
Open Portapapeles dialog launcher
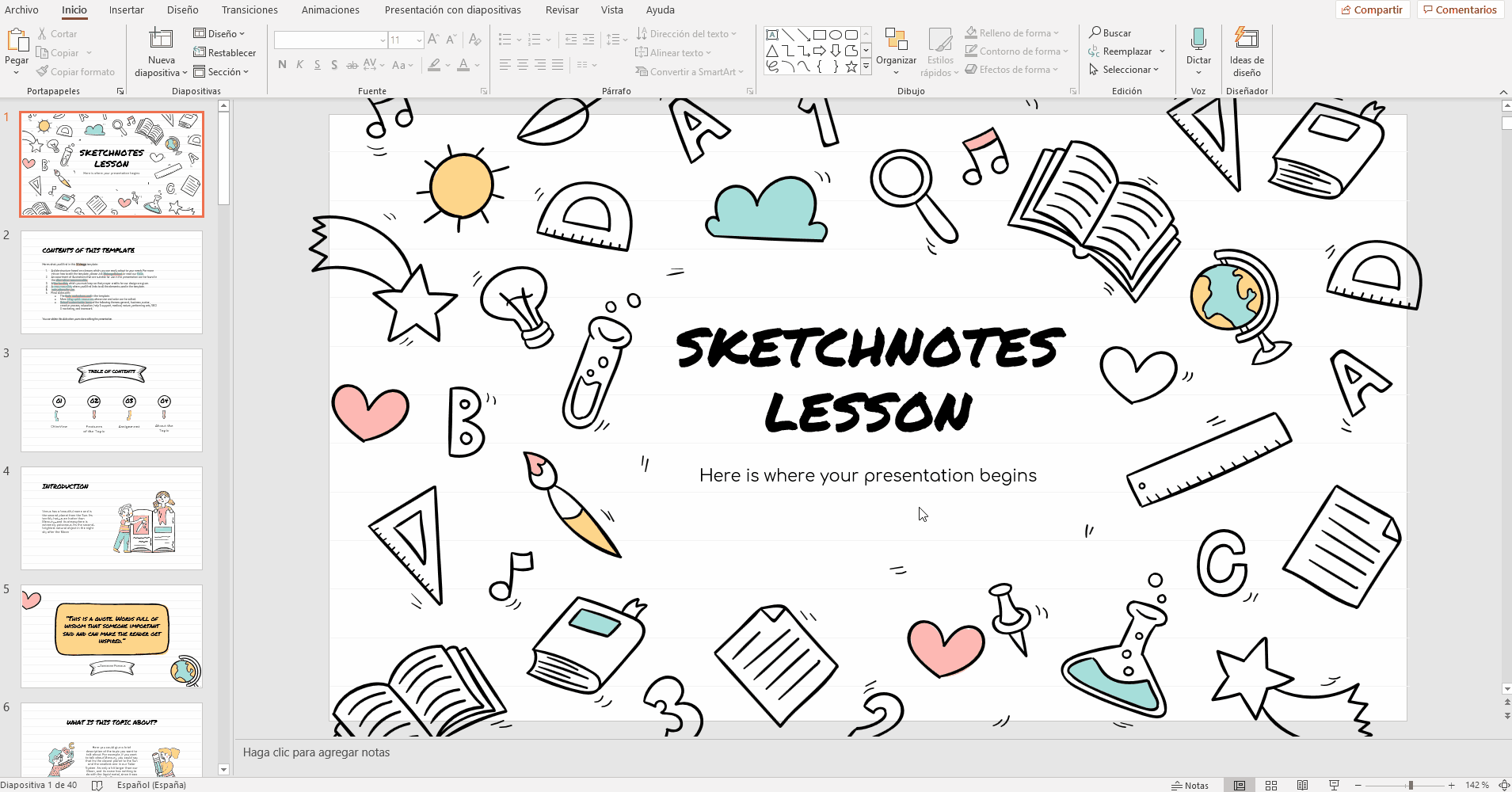pyautogui.click(x=120, y=92)
